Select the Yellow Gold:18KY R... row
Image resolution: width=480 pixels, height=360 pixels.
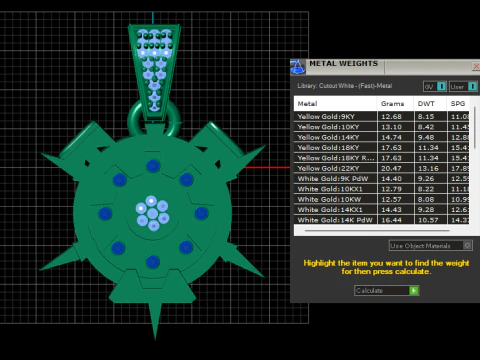(381, 158)
